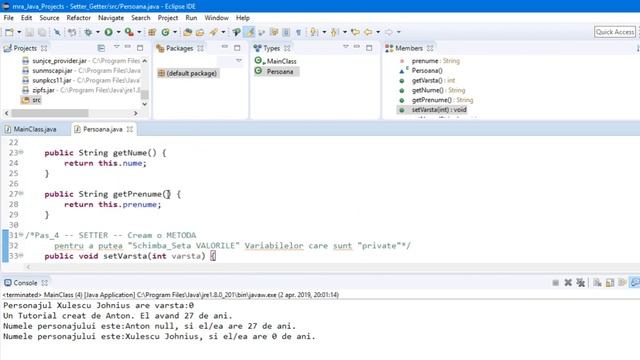Viewport: 640px width, 360px height.
Task: Click the Debug bug icon
Action: 88,32
